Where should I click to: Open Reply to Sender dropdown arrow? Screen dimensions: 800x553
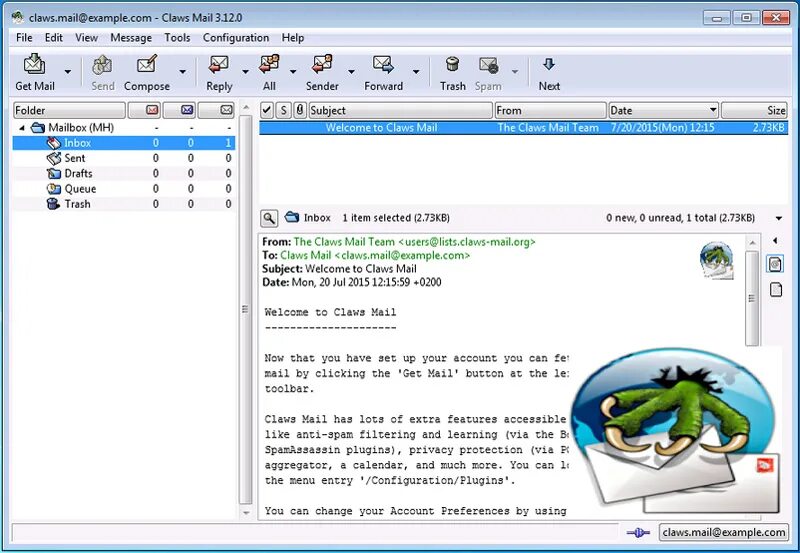pyautogui.click(x=351, y=72)
